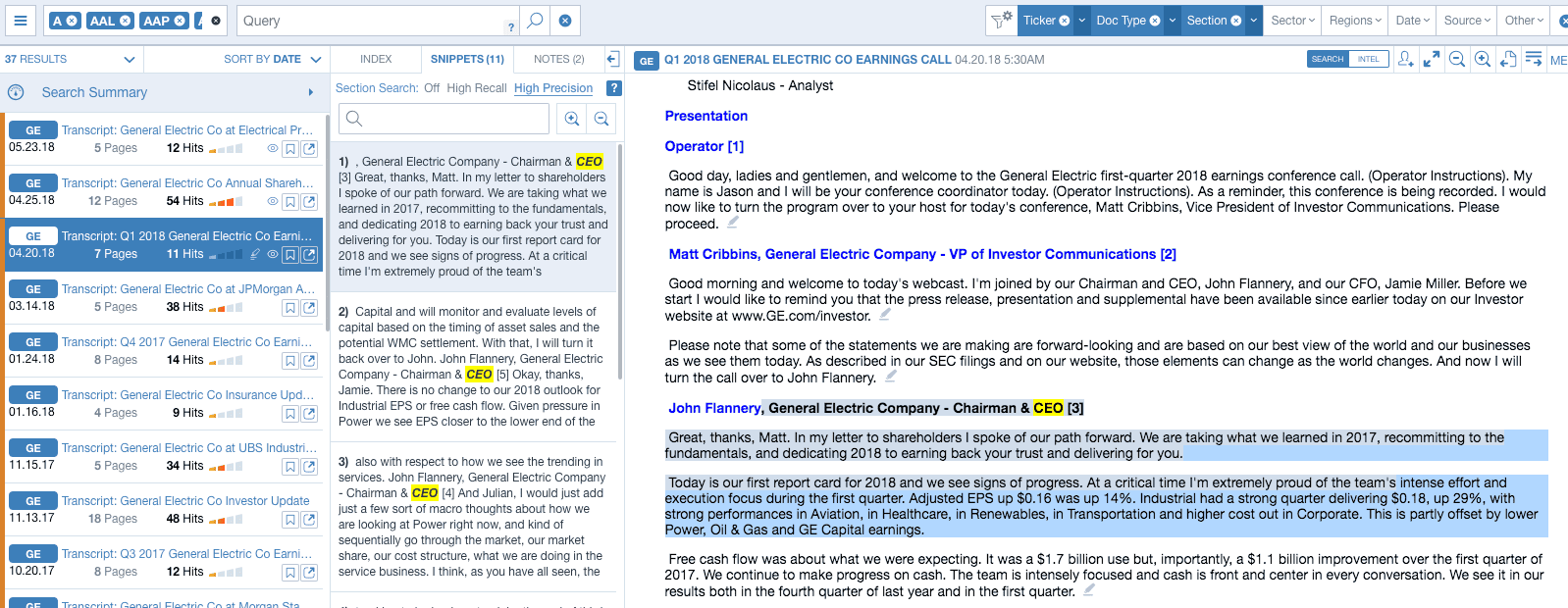The height and width of the screenshot is (608, 1568).
Task: Open the Q4 2017 GE Earnings transcript
Action: click(186, 342)
